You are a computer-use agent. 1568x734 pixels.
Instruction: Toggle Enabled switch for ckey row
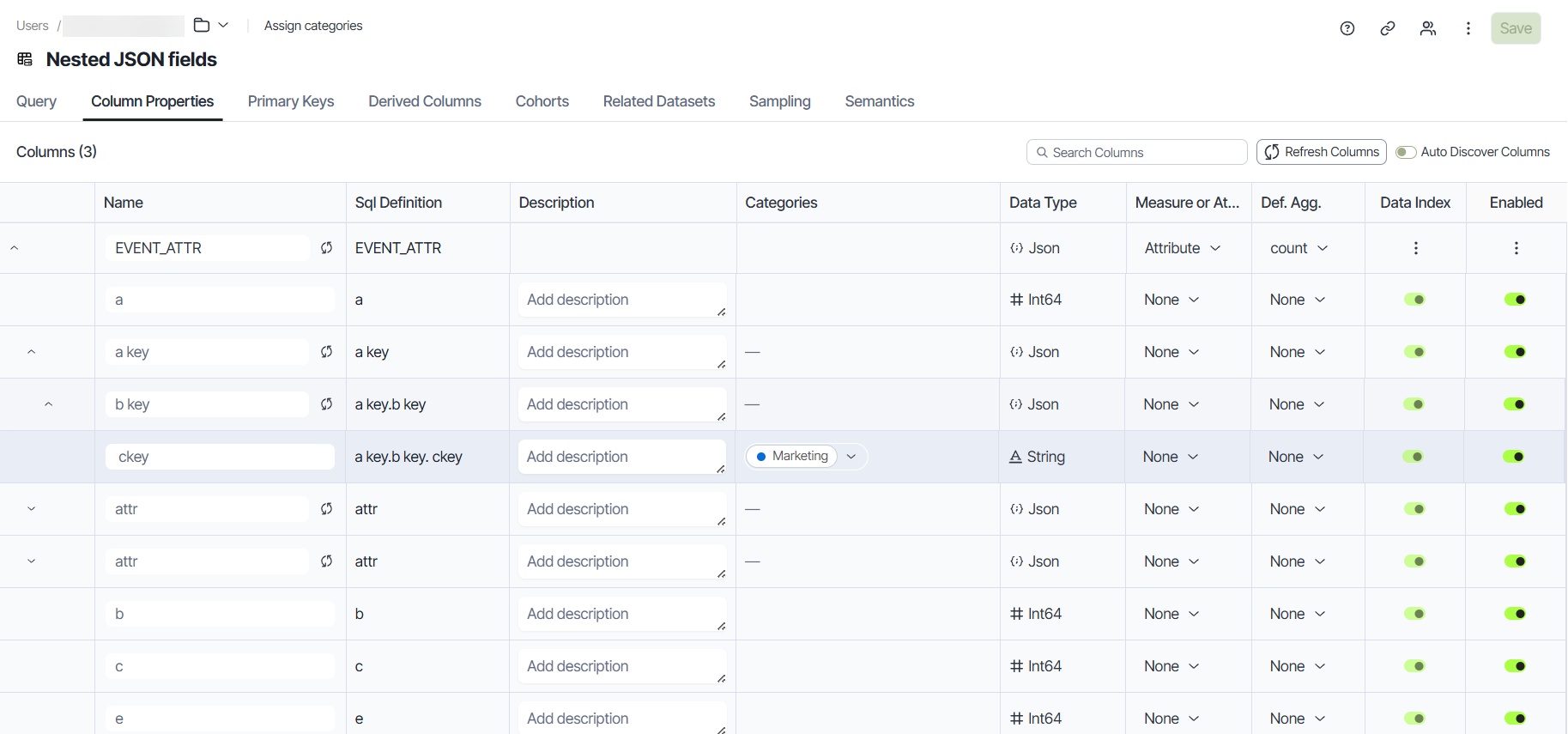pyautogui.click(x=1514, y=457)
